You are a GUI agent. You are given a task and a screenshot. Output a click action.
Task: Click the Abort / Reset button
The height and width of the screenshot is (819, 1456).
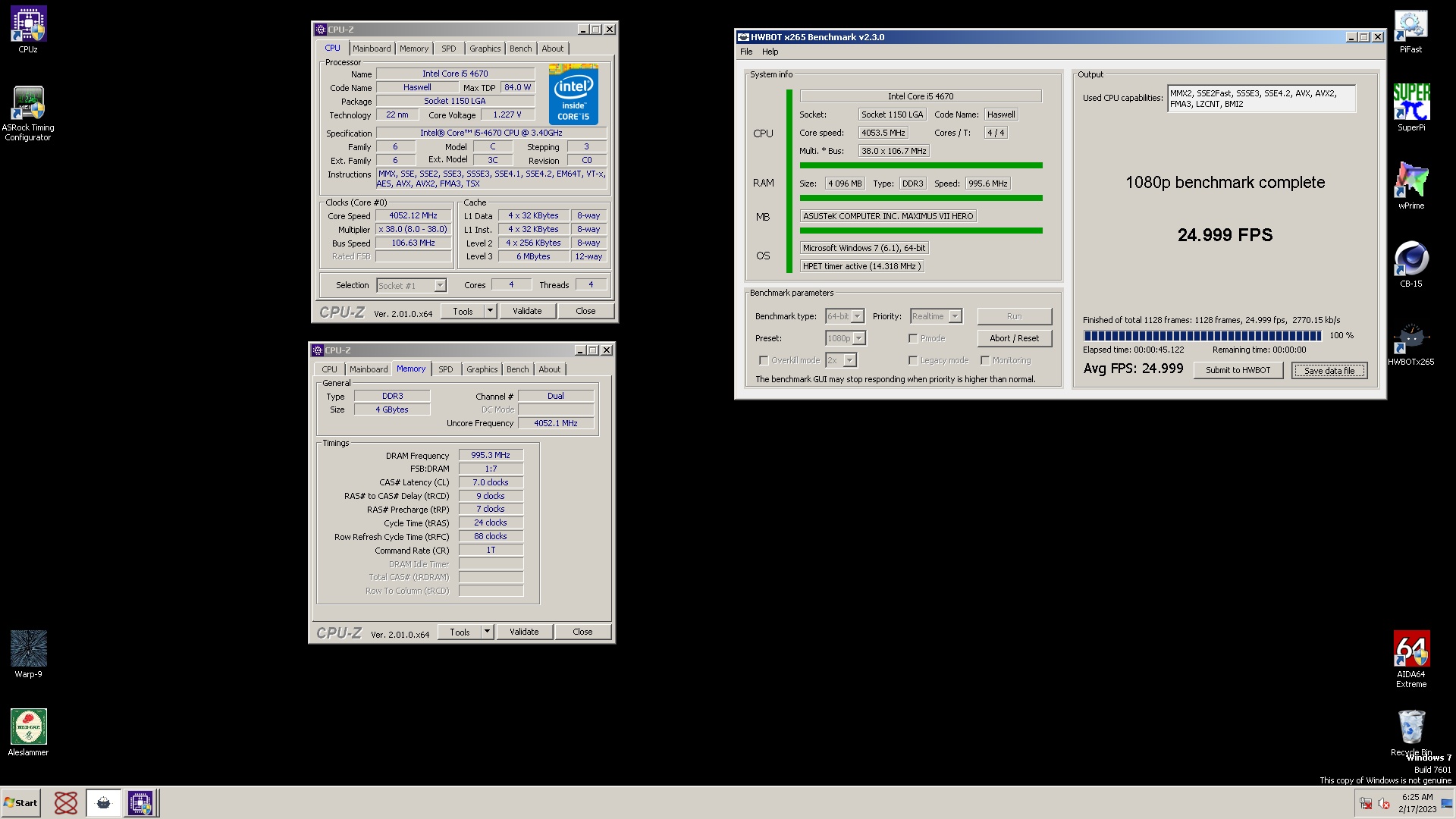coord(1014,338)
